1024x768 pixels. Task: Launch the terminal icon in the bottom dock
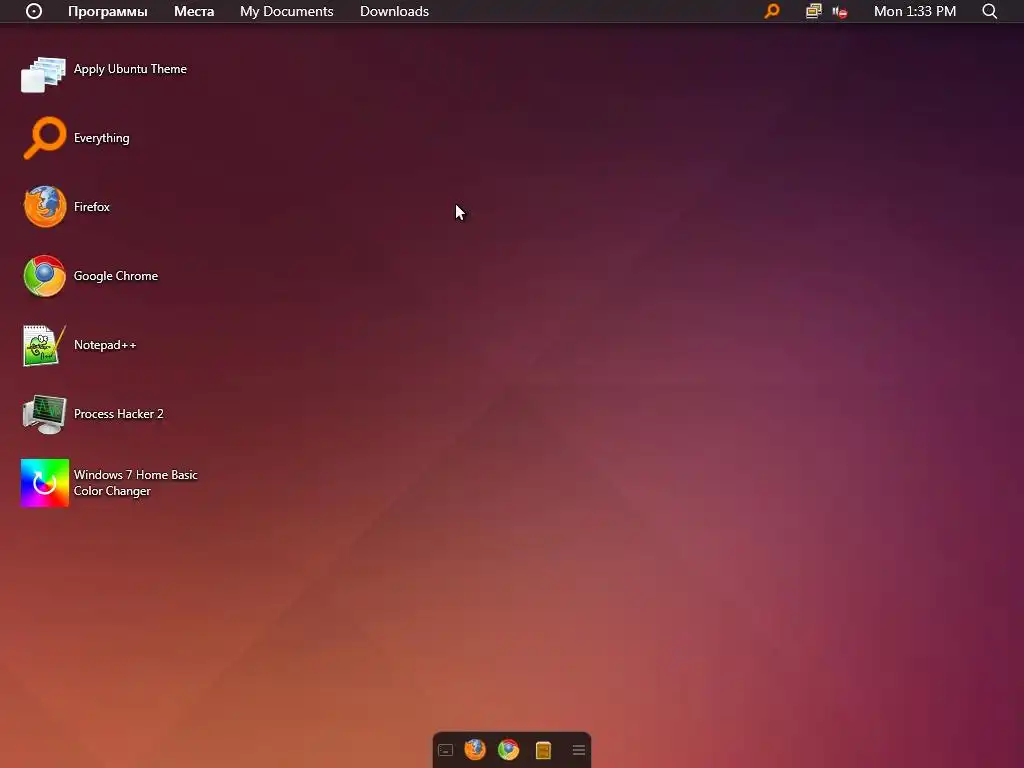(x=445, y=750)
